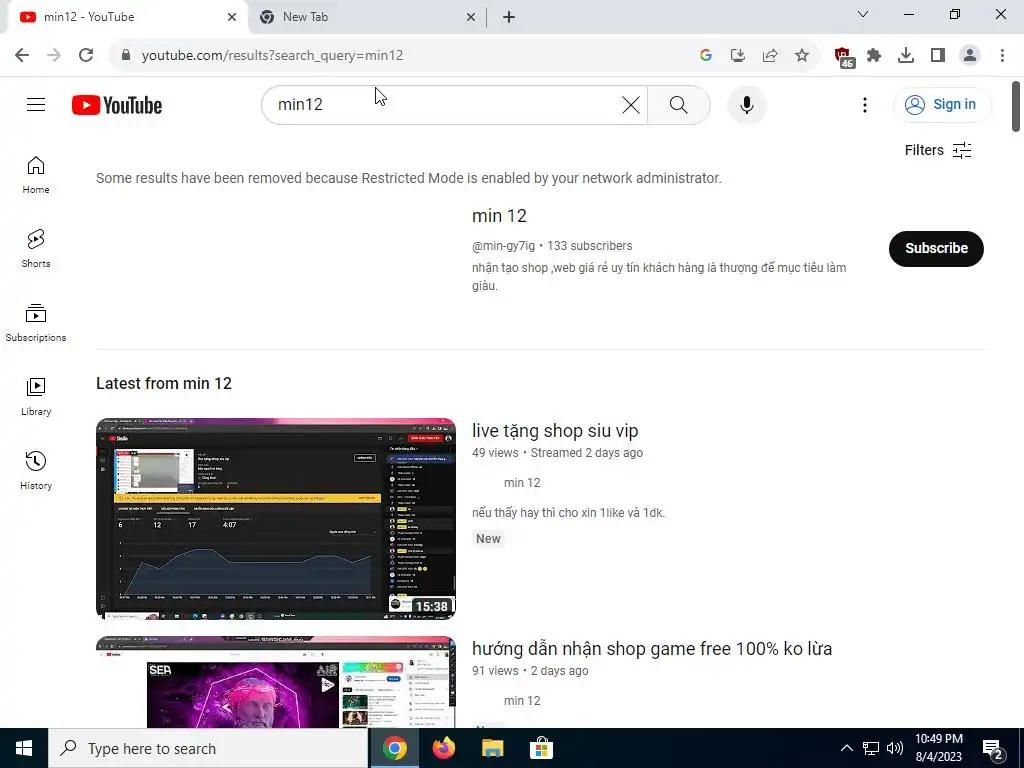Clear the search query with the X icon

(630, 104)
